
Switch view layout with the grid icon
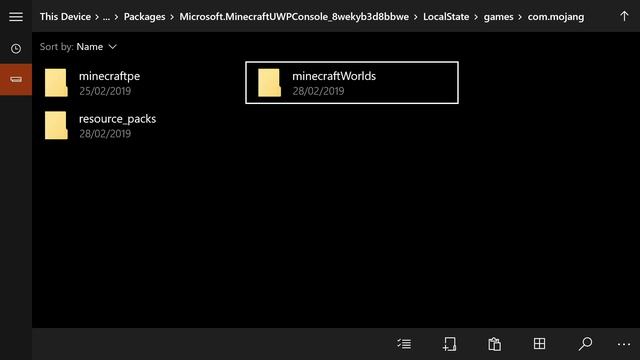click(x=539, y=343)
